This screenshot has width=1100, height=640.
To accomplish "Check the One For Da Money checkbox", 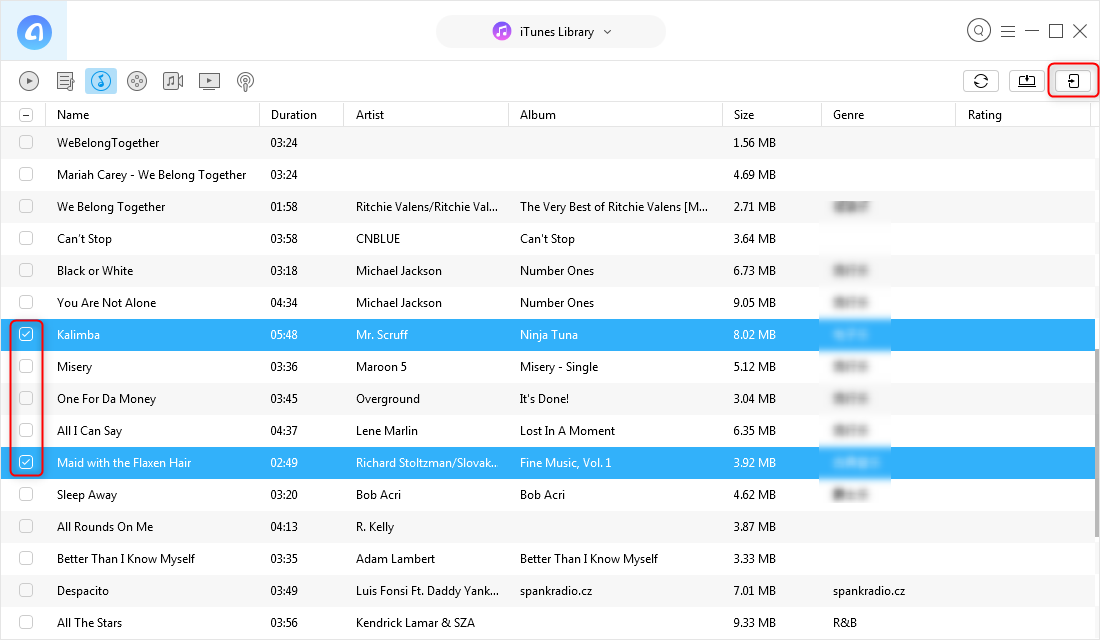I will click(x=26, y=398).
